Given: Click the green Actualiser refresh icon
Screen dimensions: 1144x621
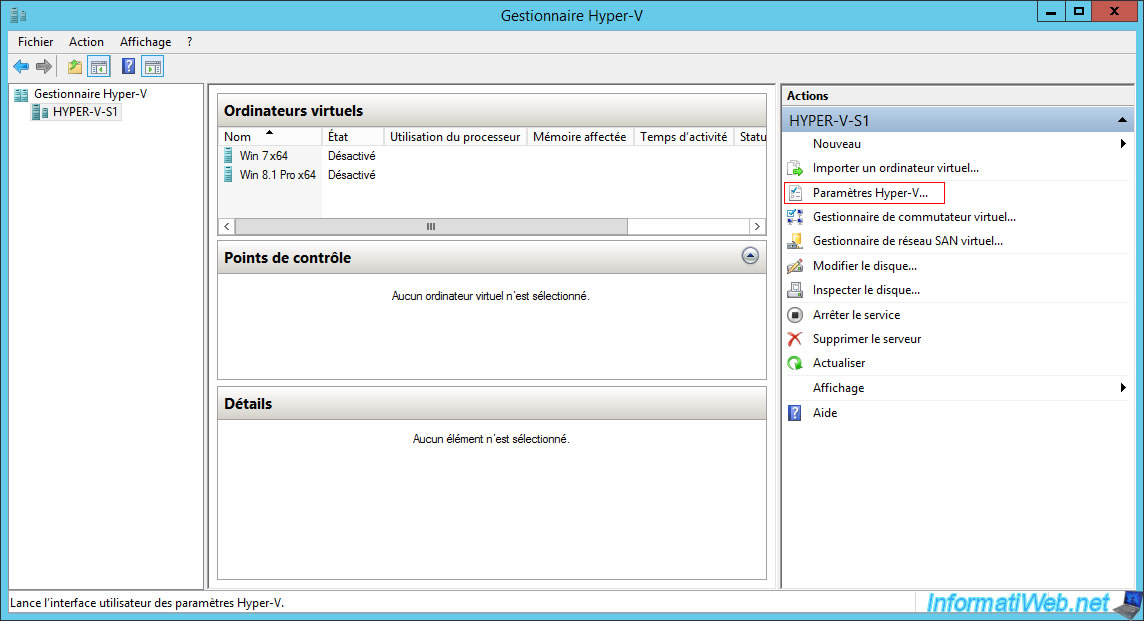Looking at the screenshot, I should click(x=795, y=363).
